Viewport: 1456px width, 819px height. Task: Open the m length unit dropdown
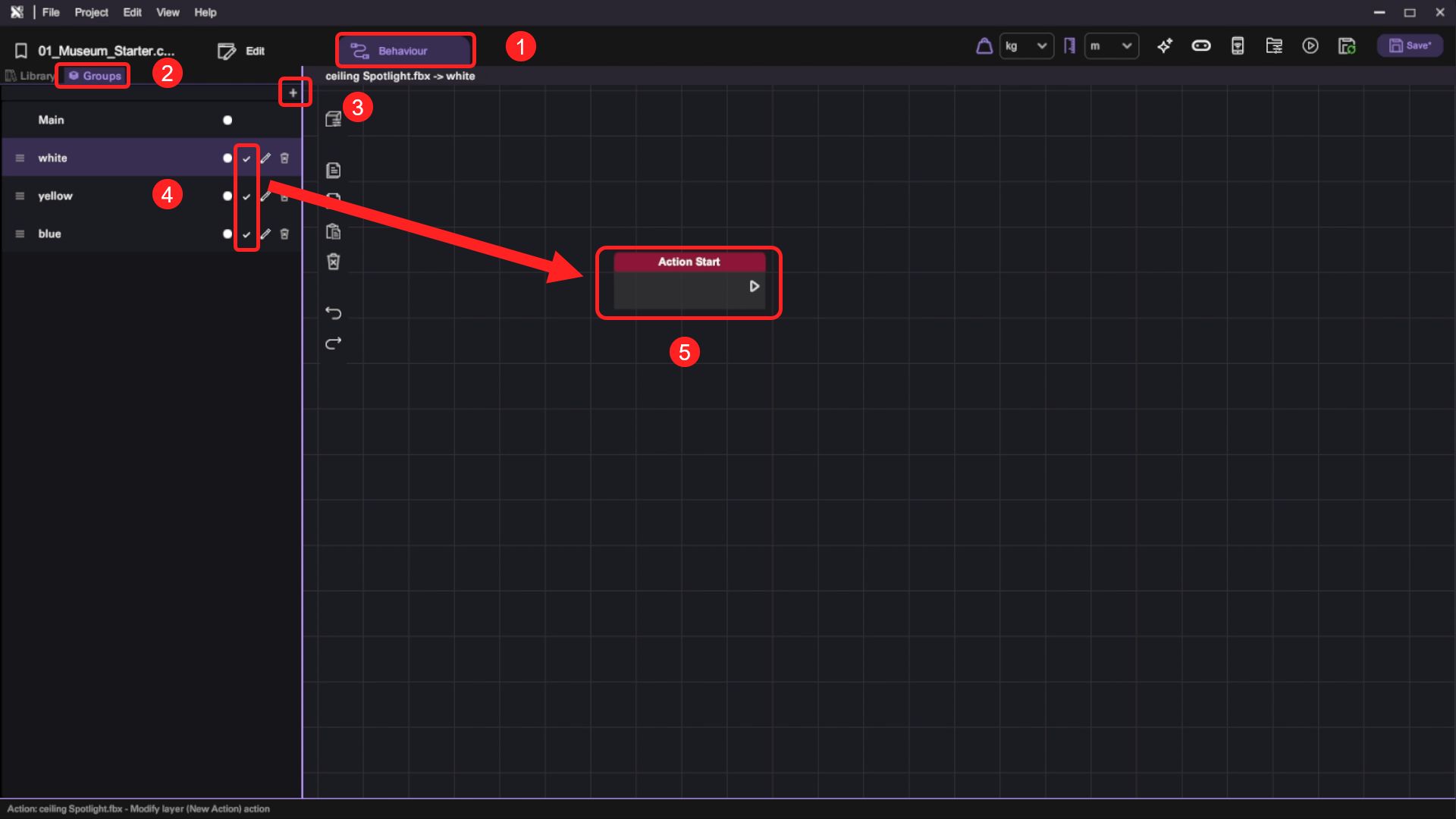pos(1111,46)
